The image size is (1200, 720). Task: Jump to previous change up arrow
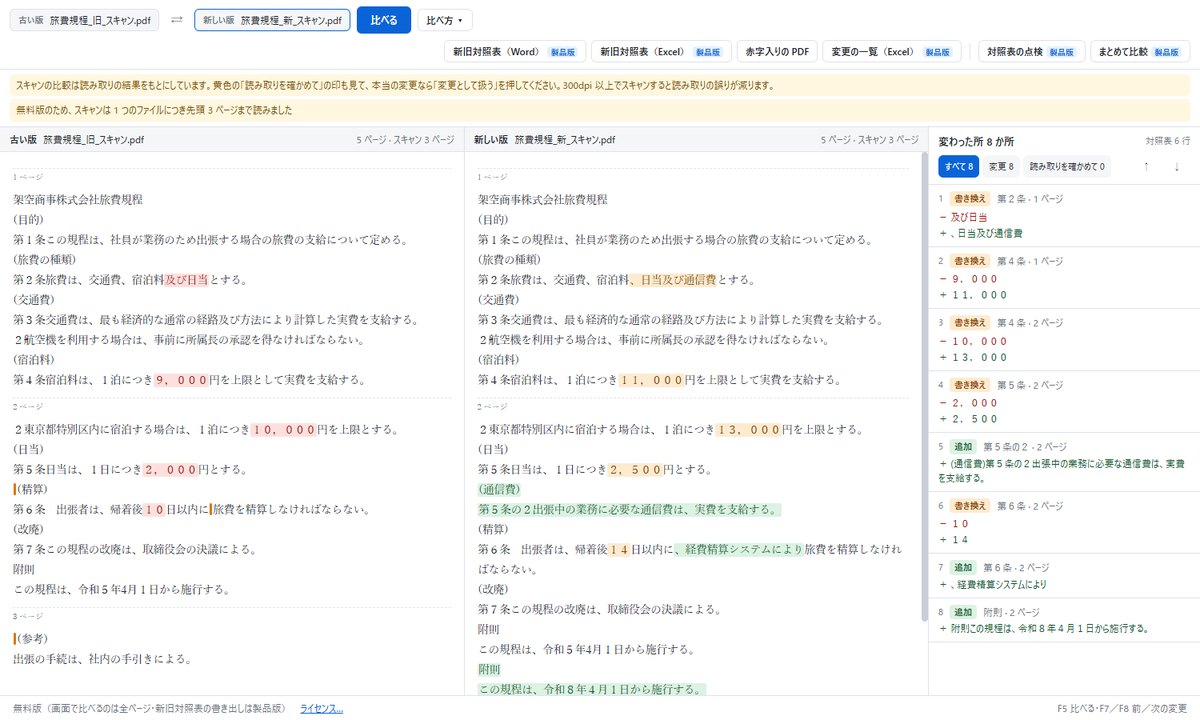click(x=1146, y=166)
